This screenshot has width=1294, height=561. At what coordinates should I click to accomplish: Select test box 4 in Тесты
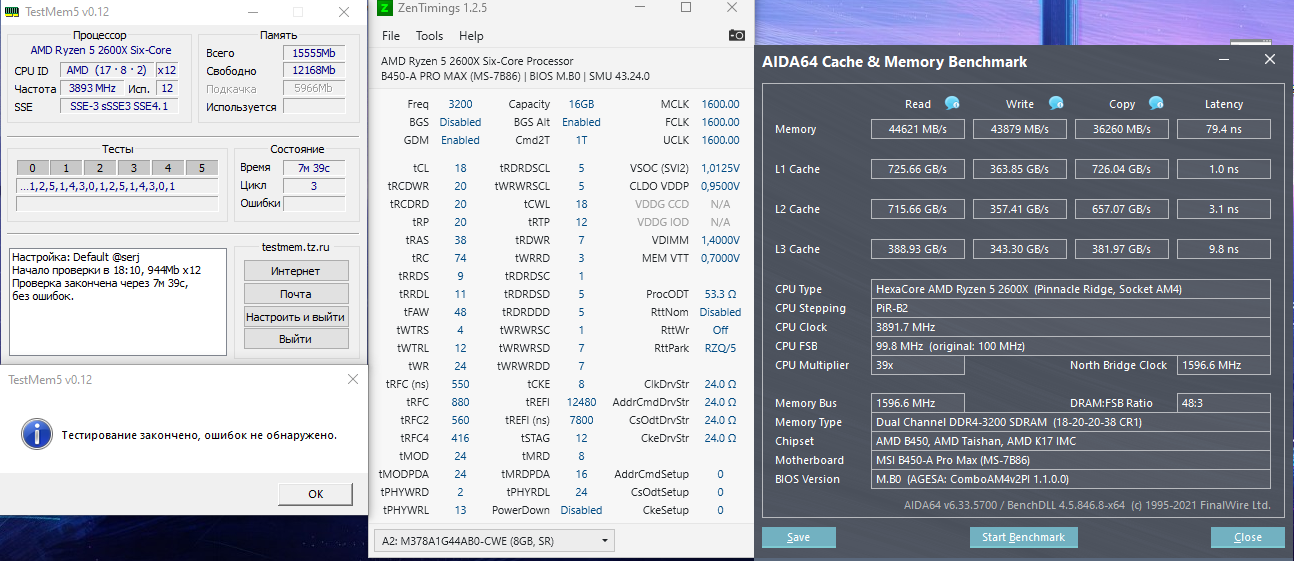coord(168,168)
